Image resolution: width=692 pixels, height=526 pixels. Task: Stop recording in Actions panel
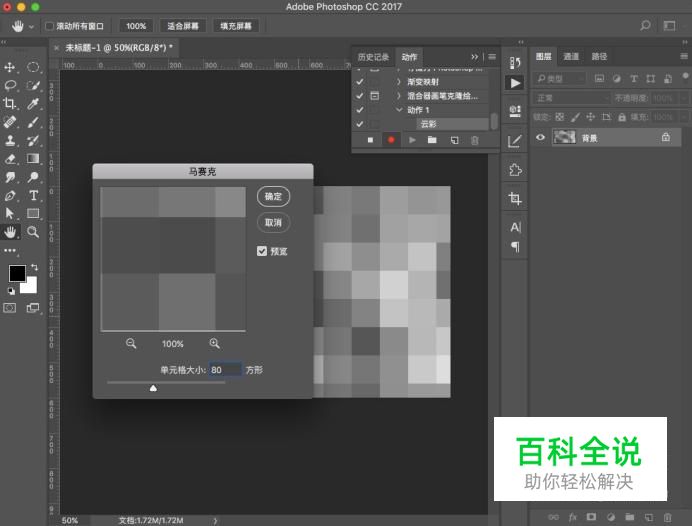point(370,140)
